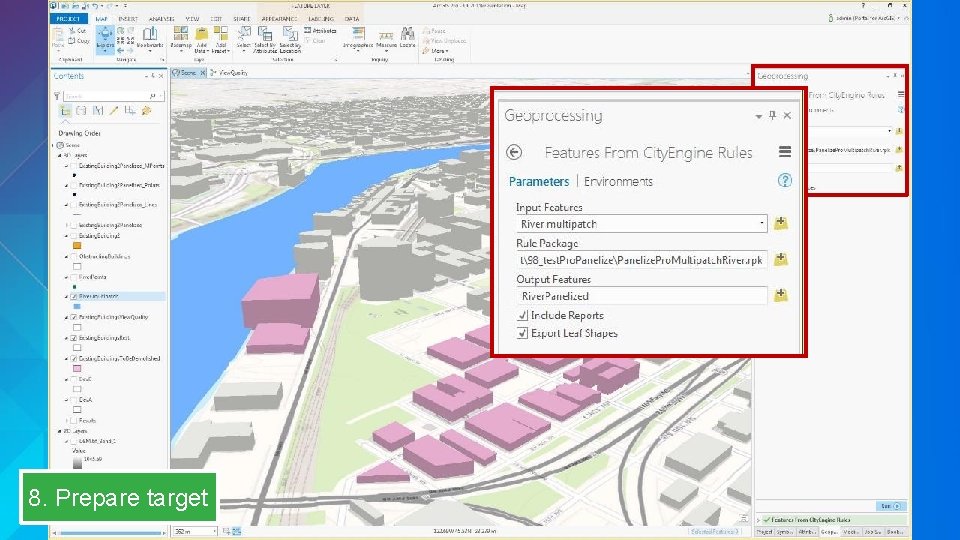Switch Contents to List By Data Source
This screenshot has width=960, height=540.
(81, 111)
